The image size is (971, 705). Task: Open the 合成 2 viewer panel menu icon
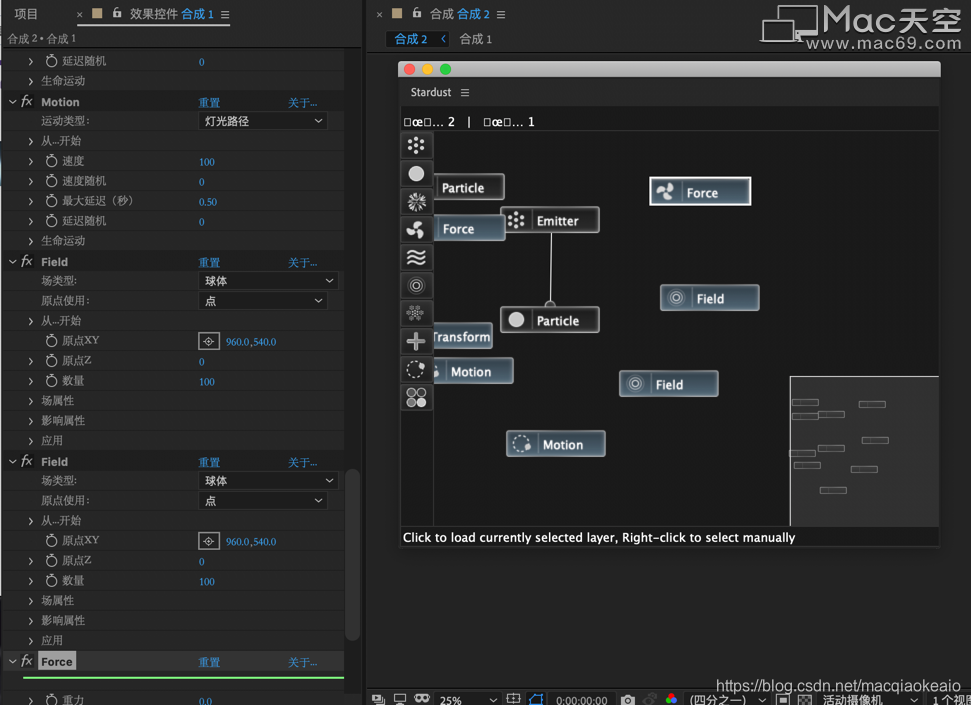pyautogui.click(x=501, y=14)
